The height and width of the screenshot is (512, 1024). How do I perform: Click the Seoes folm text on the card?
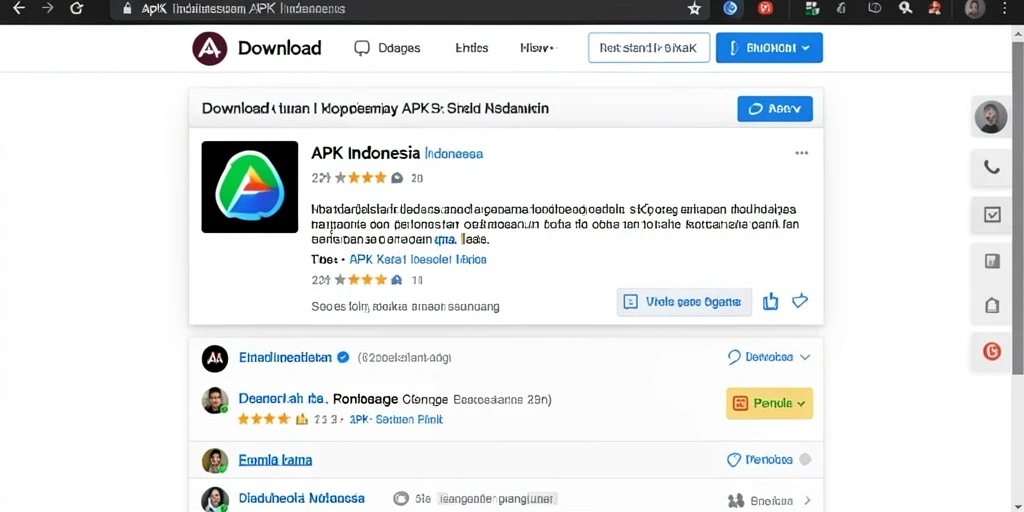click(405, 306)
